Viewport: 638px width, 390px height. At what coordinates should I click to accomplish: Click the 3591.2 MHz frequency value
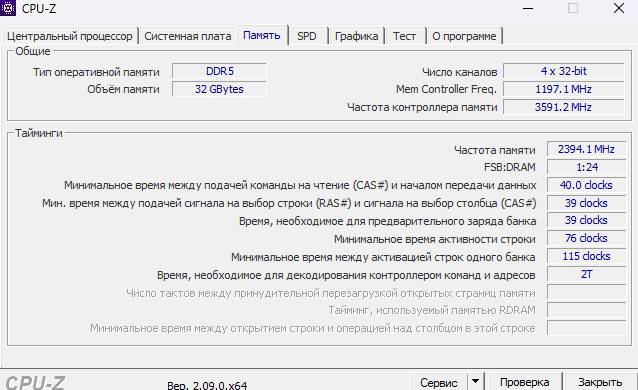[x=564, y=107]
